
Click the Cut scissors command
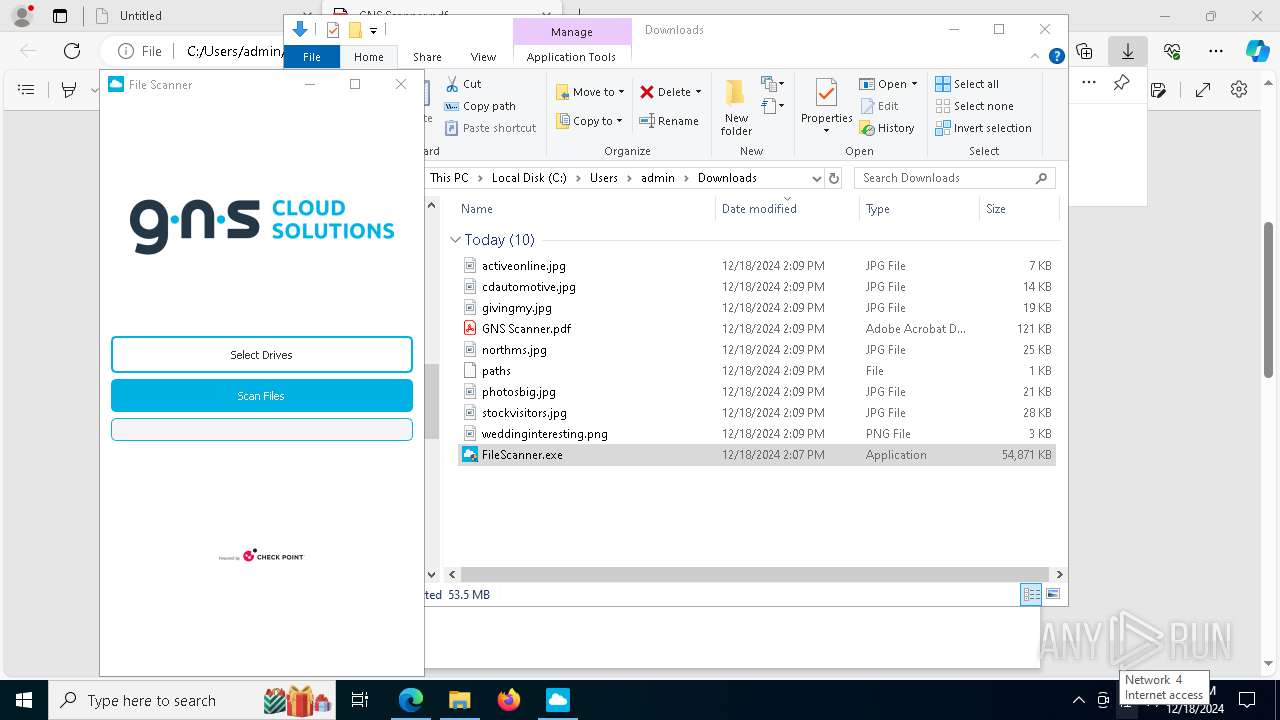463,84
